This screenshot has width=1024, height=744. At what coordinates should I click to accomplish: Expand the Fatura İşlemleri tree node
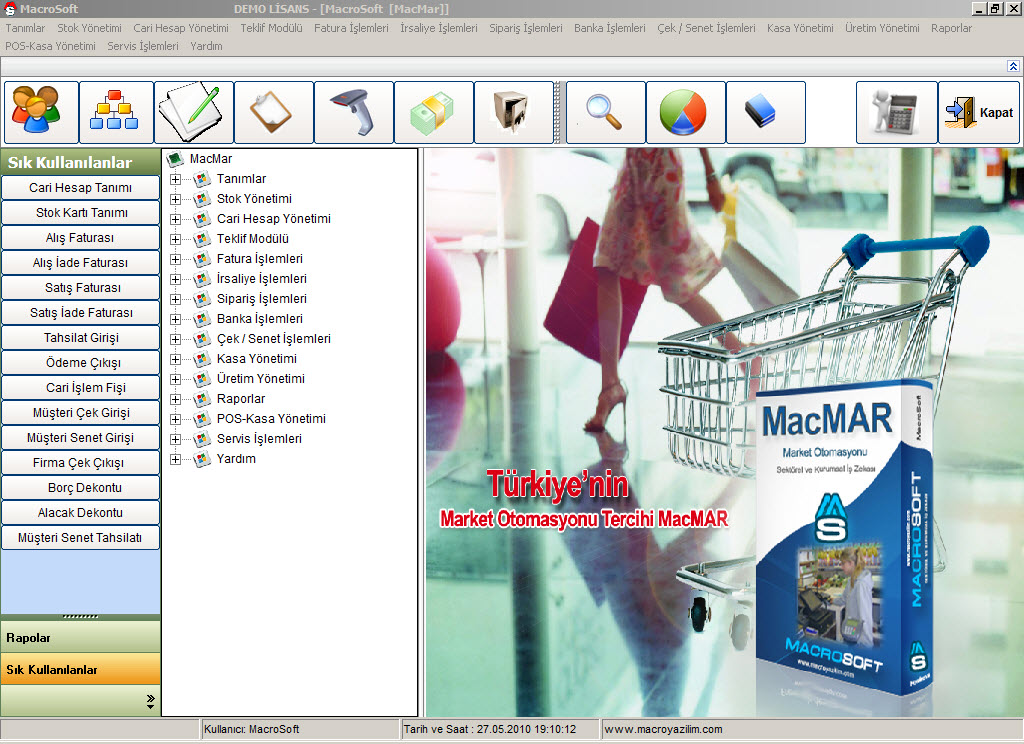click(176, 259)
